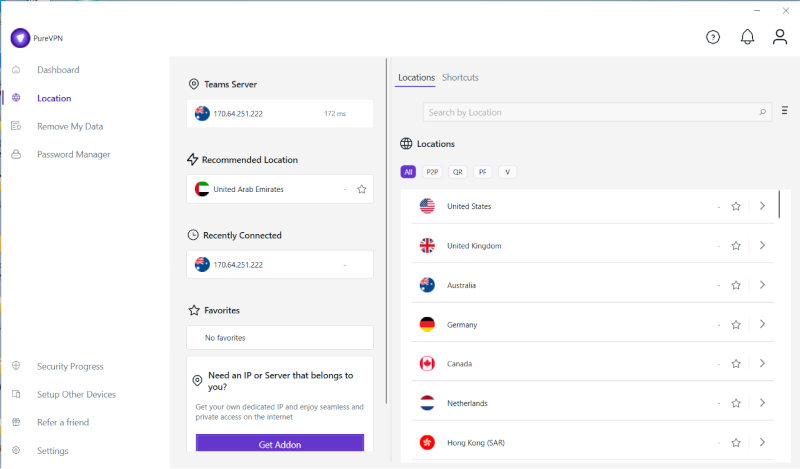Viewport: 800px width, 469px height.
Task: Select the QR filter chip
Action: coord(458,172)
